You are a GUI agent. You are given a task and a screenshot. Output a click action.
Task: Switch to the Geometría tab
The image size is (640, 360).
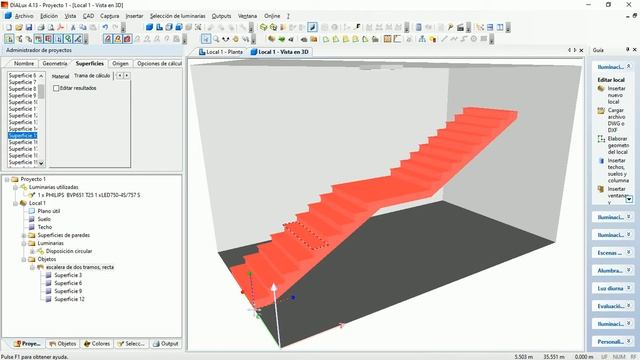coord(55,64)
